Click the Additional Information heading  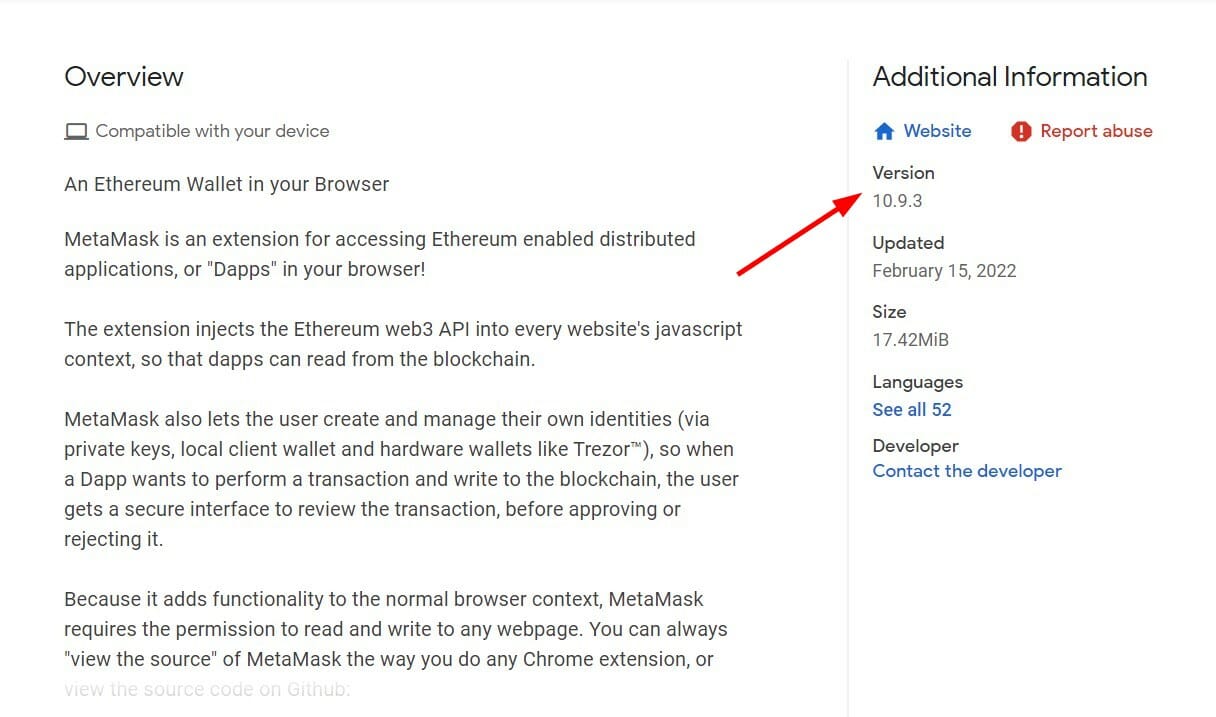coord(1010,77)
